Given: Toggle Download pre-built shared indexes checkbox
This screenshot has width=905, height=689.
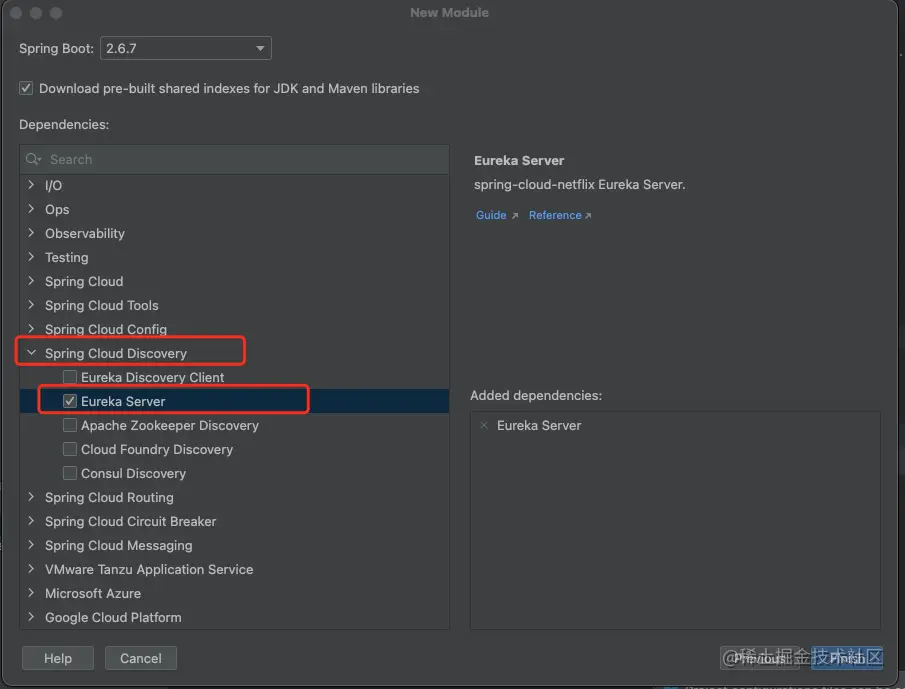Looking at the screenshot, I should (26, 88).
